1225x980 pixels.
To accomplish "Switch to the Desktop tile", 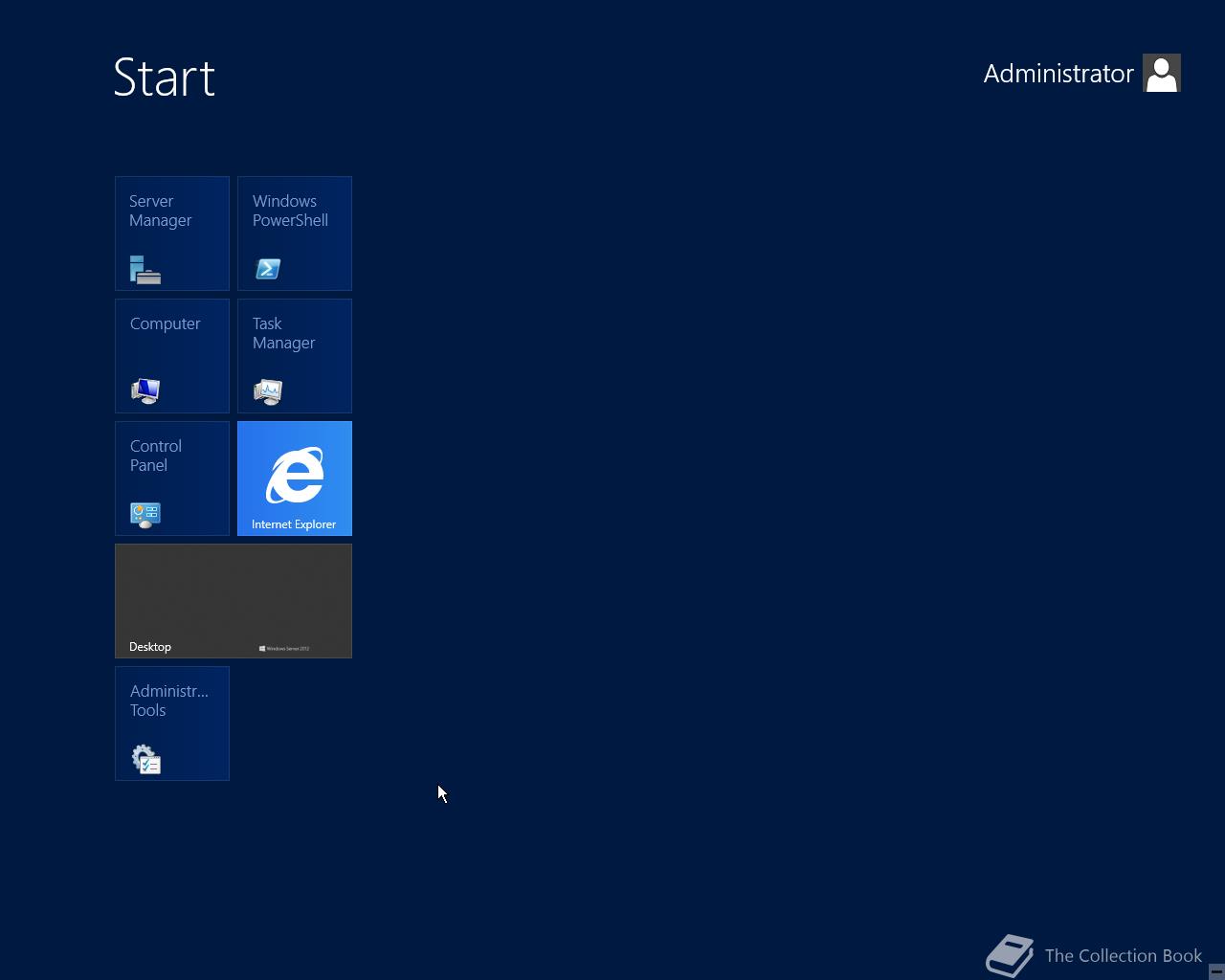I will click(234, 601).
